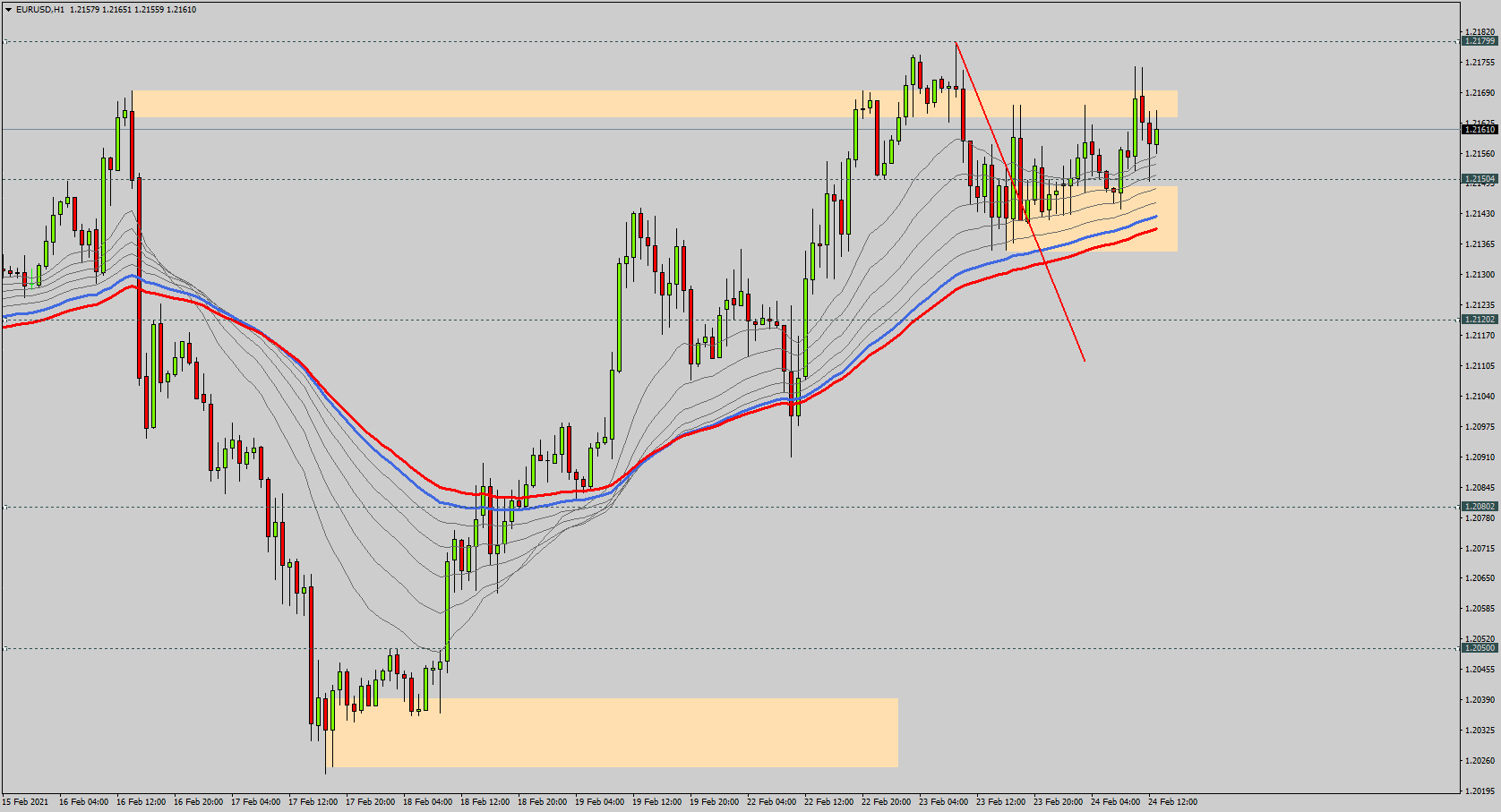Click the 24 Feb 12:00 time label
Viewport: 1501px width, 812px height.
(x=1172, y=802)
